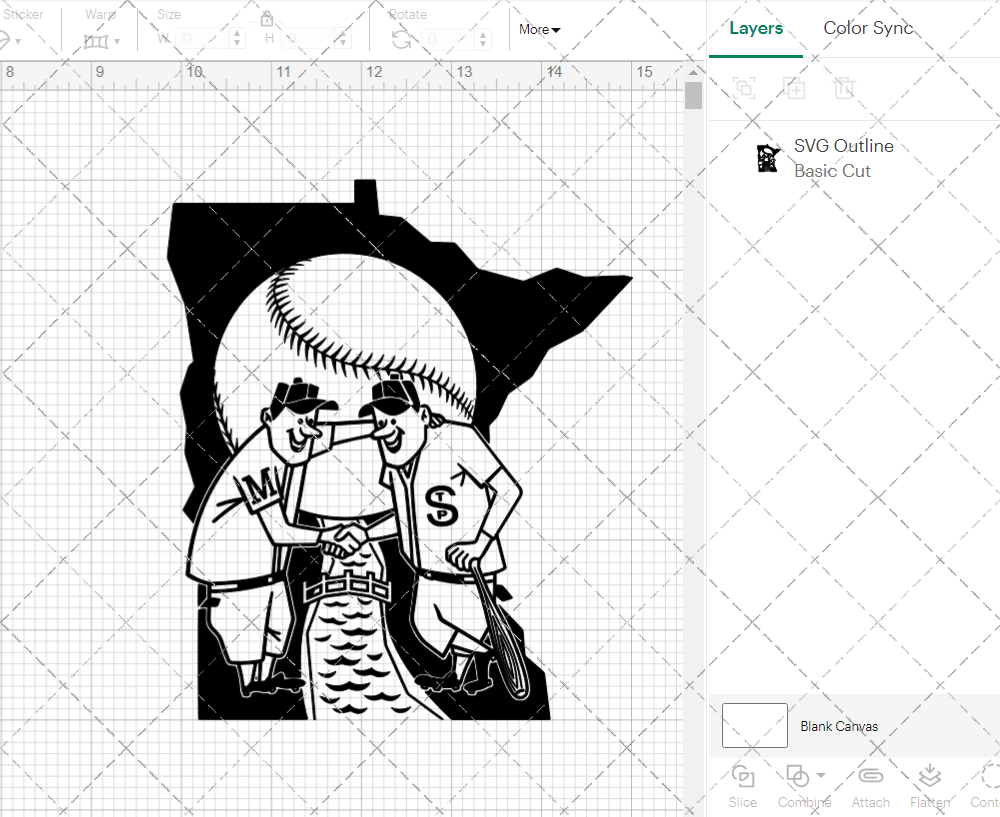Click the Slice tool icon
1000x817 pixels.
click(742, 776)
